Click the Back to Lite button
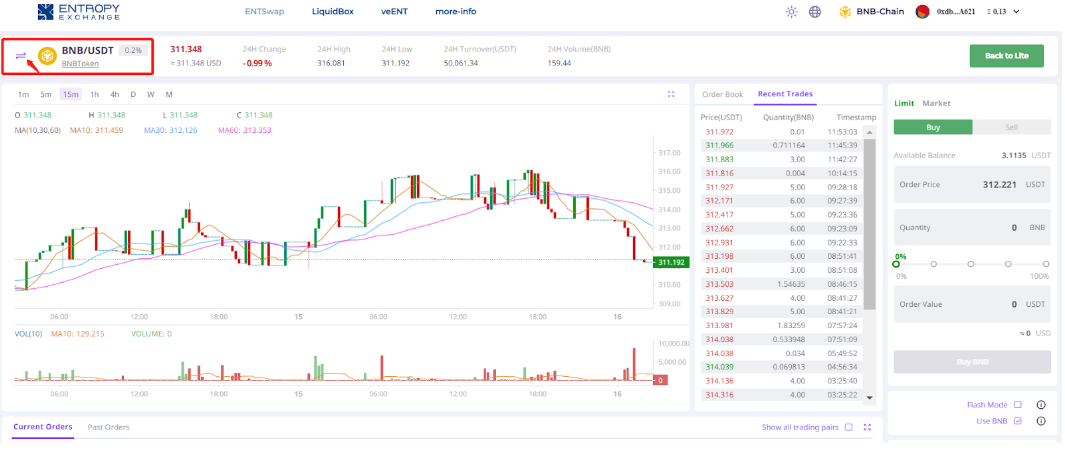Viewport: 1065px width, 452px height. click(1006, 56)
